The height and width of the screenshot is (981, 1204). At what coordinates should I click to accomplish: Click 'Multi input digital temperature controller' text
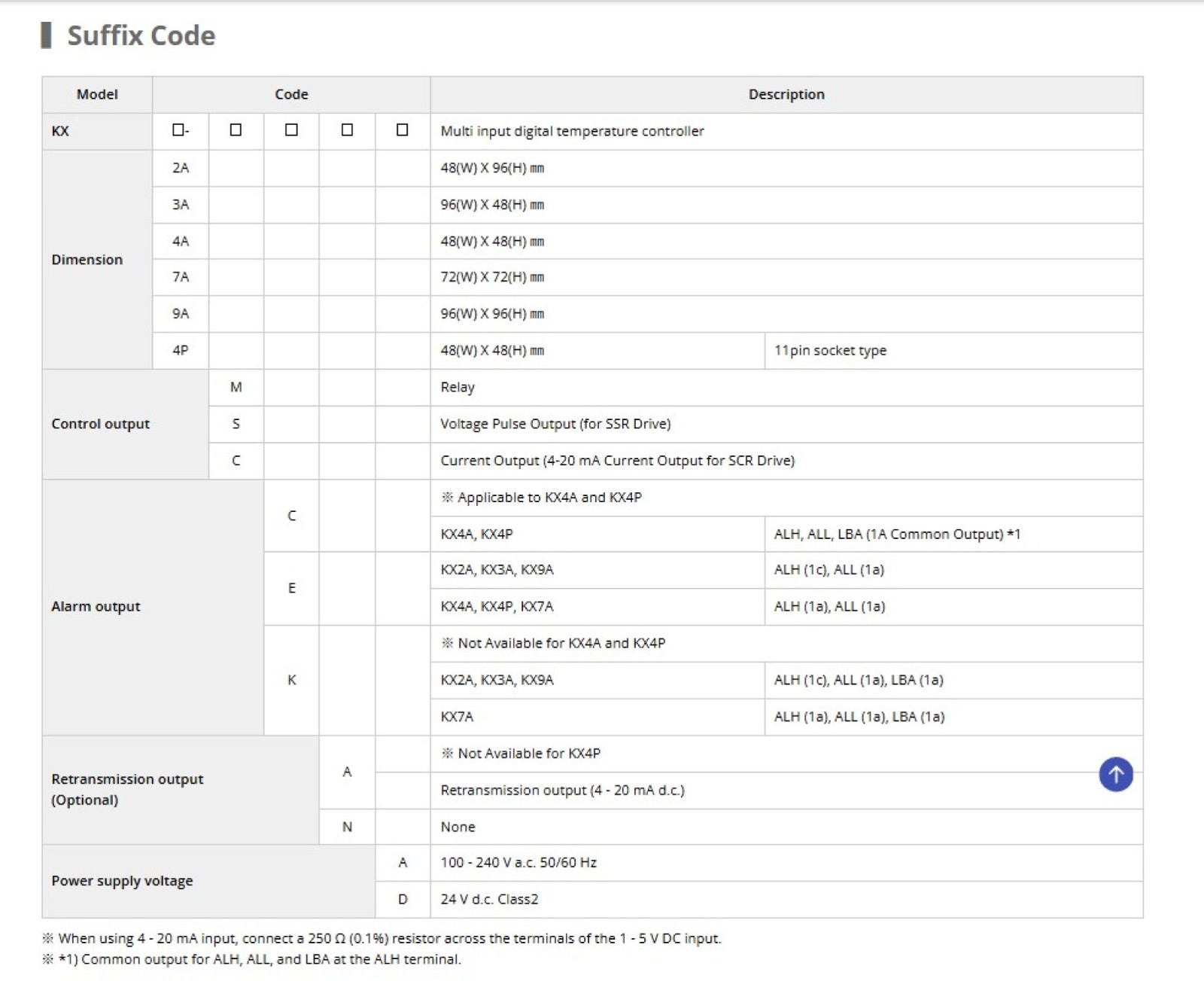[x=572, y=131]
